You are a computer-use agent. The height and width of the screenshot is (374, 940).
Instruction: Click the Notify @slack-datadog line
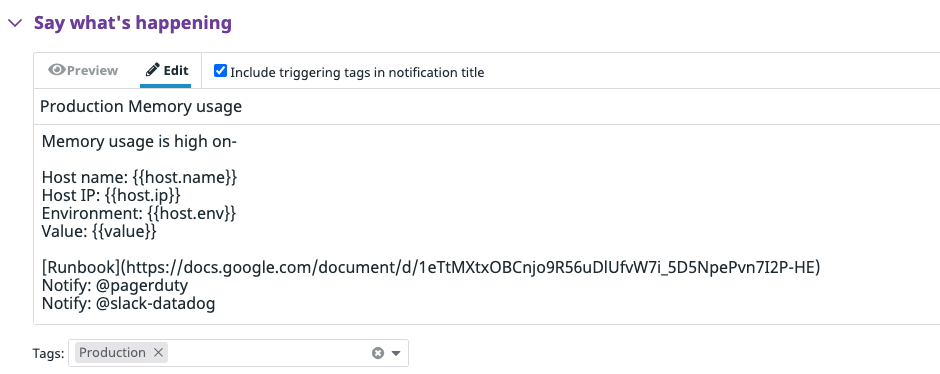click(128, 303)
